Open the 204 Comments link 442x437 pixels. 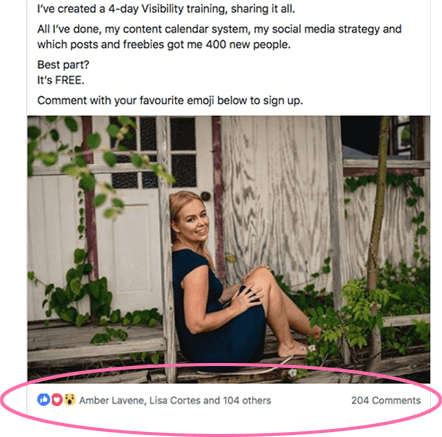point(386,400)
